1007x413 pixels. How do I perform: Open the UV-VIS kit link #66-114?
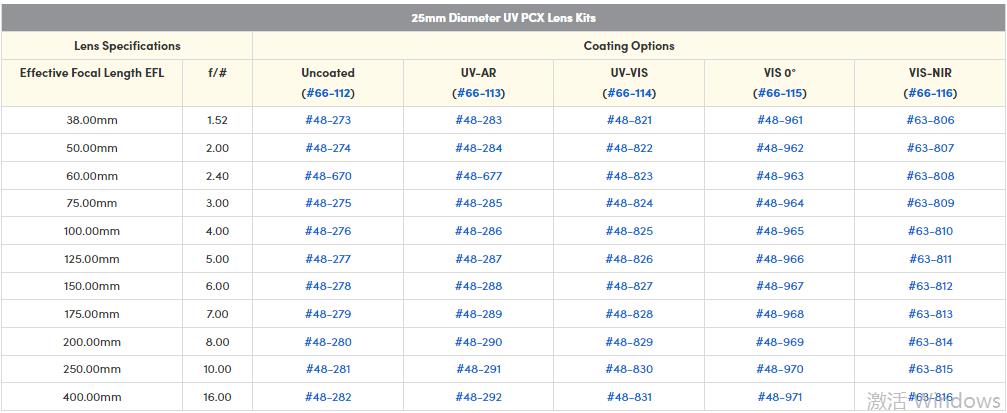click(629, 93)
